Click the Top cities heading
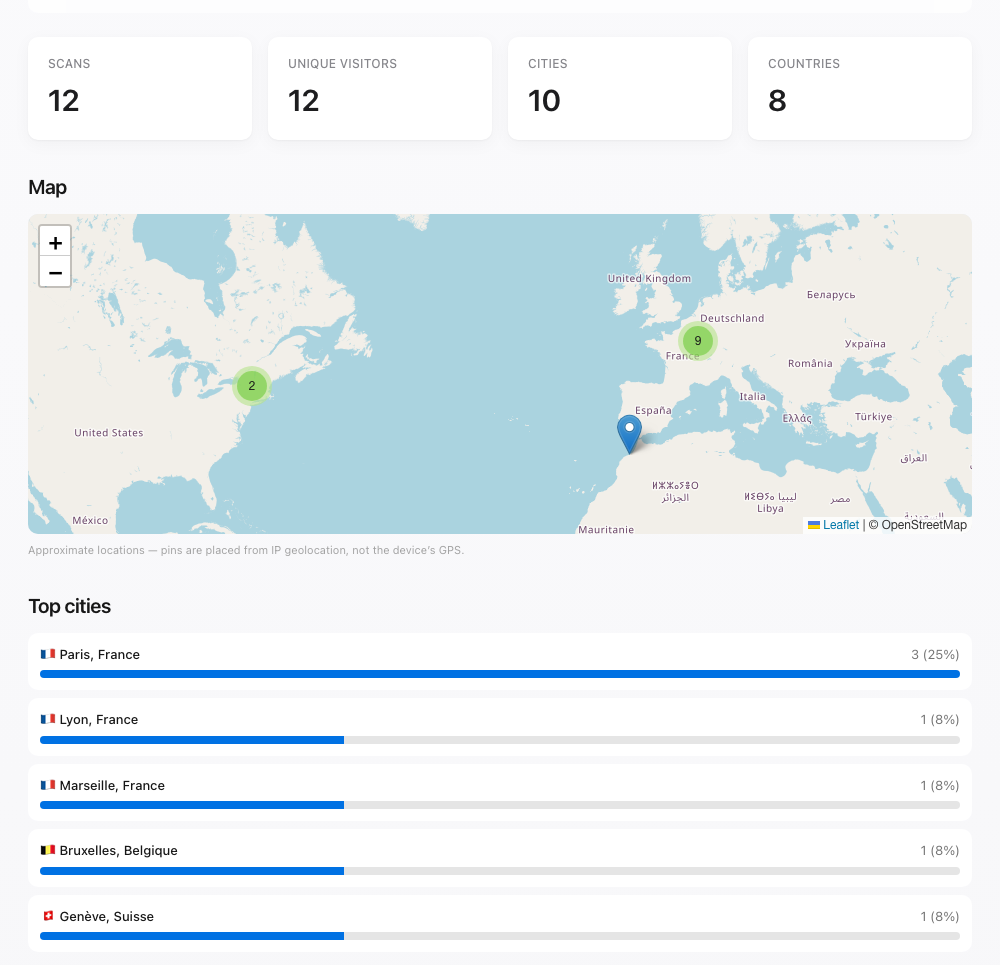This screenshot has height=965, width=1000. pyautogui.click(x=70, y=606)
